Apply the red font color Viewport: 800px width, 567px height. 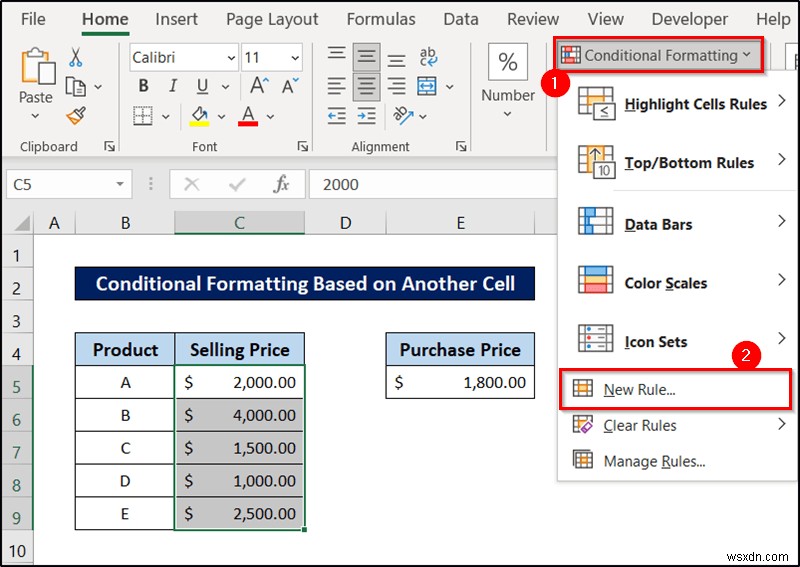[248, 116]
